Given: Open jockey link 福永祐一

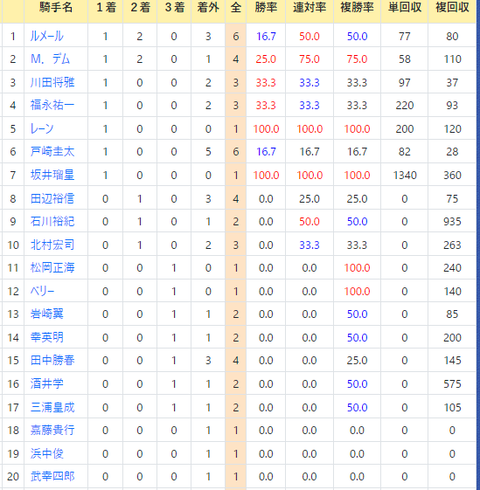Looking at the screenshot, I should pyautogui.click(x=52, y=105).
